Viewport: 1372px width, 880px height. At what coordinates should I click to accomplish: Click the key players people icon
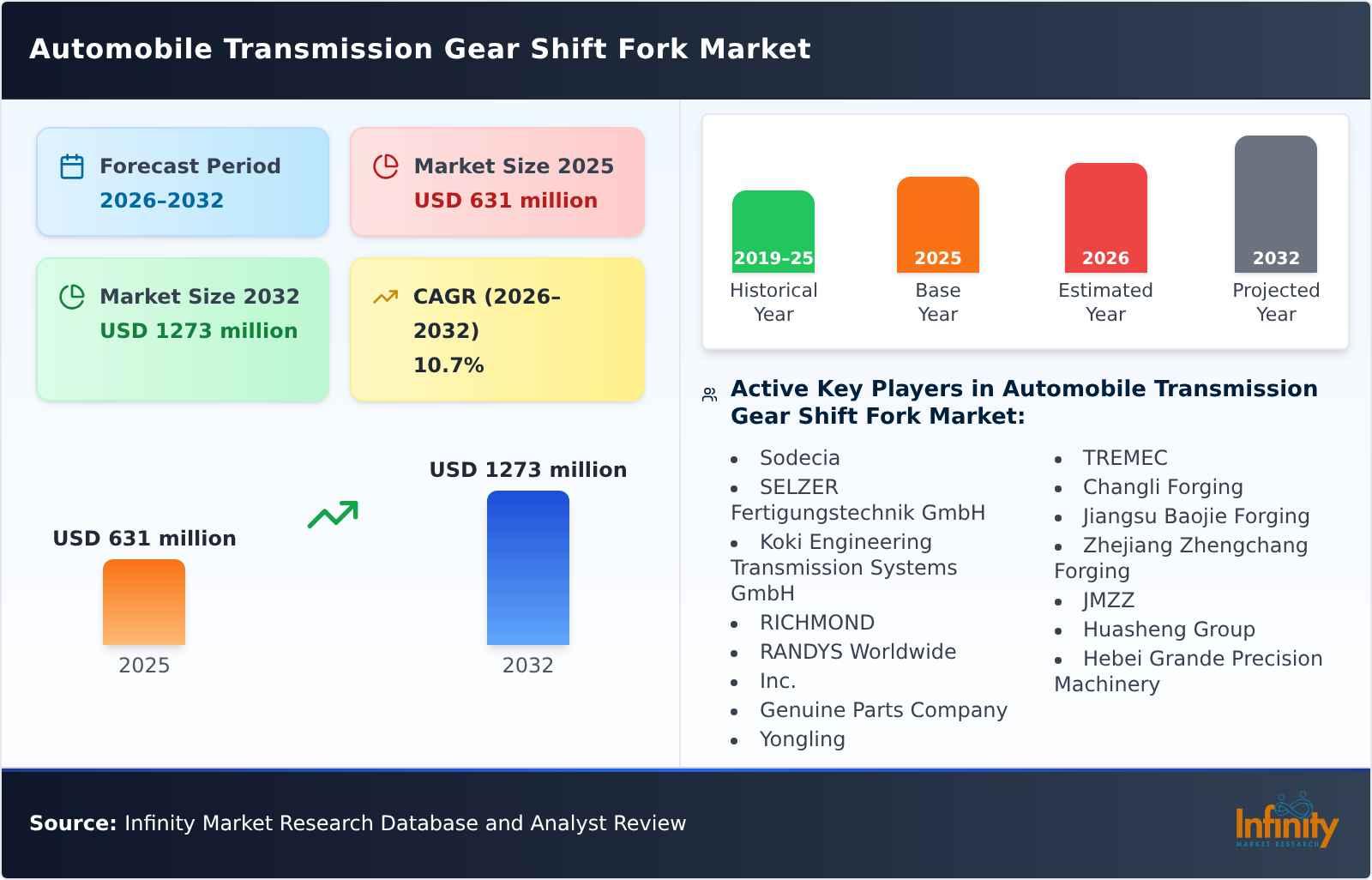[708, 393]
